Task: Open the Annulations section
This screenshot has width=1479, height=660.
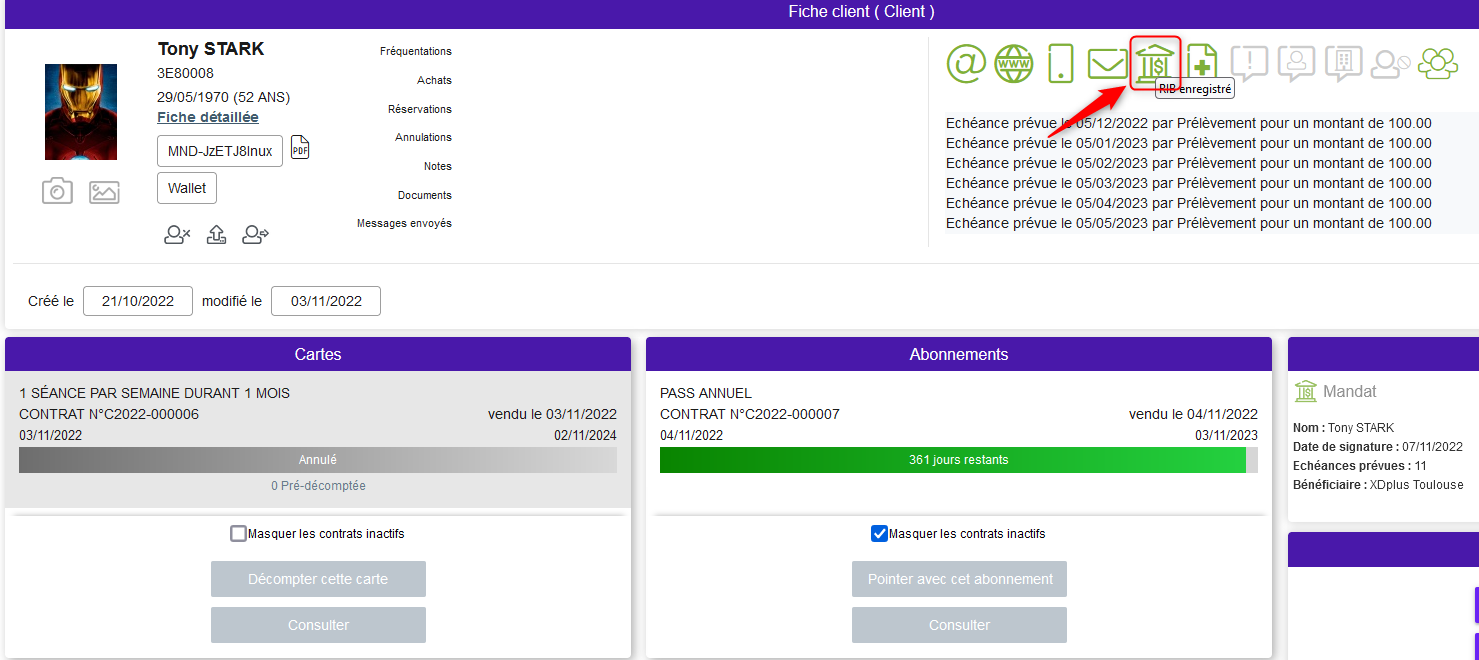Action: coord(423,137)
